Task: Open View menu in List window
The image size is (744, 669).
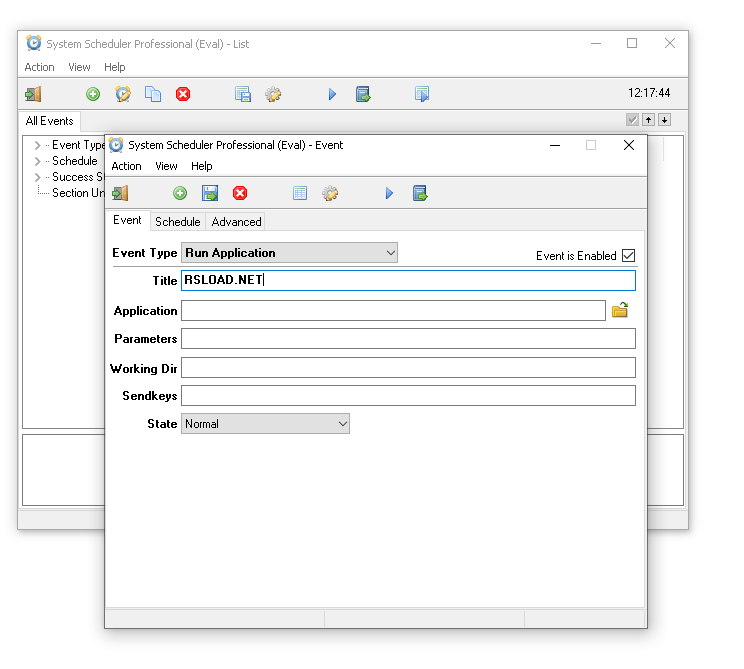Action: pyautogui.click(x=79, y=67)
